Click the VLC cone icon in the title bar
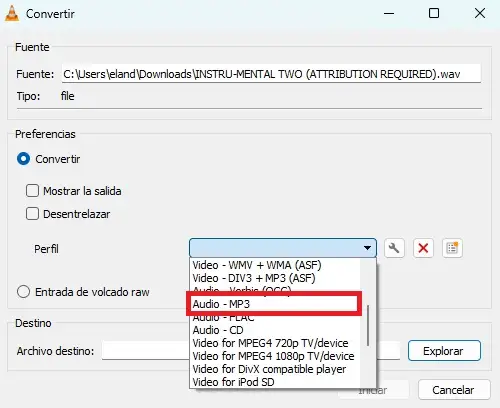Viewport: 500px width, 408px height. click(12, 14)
